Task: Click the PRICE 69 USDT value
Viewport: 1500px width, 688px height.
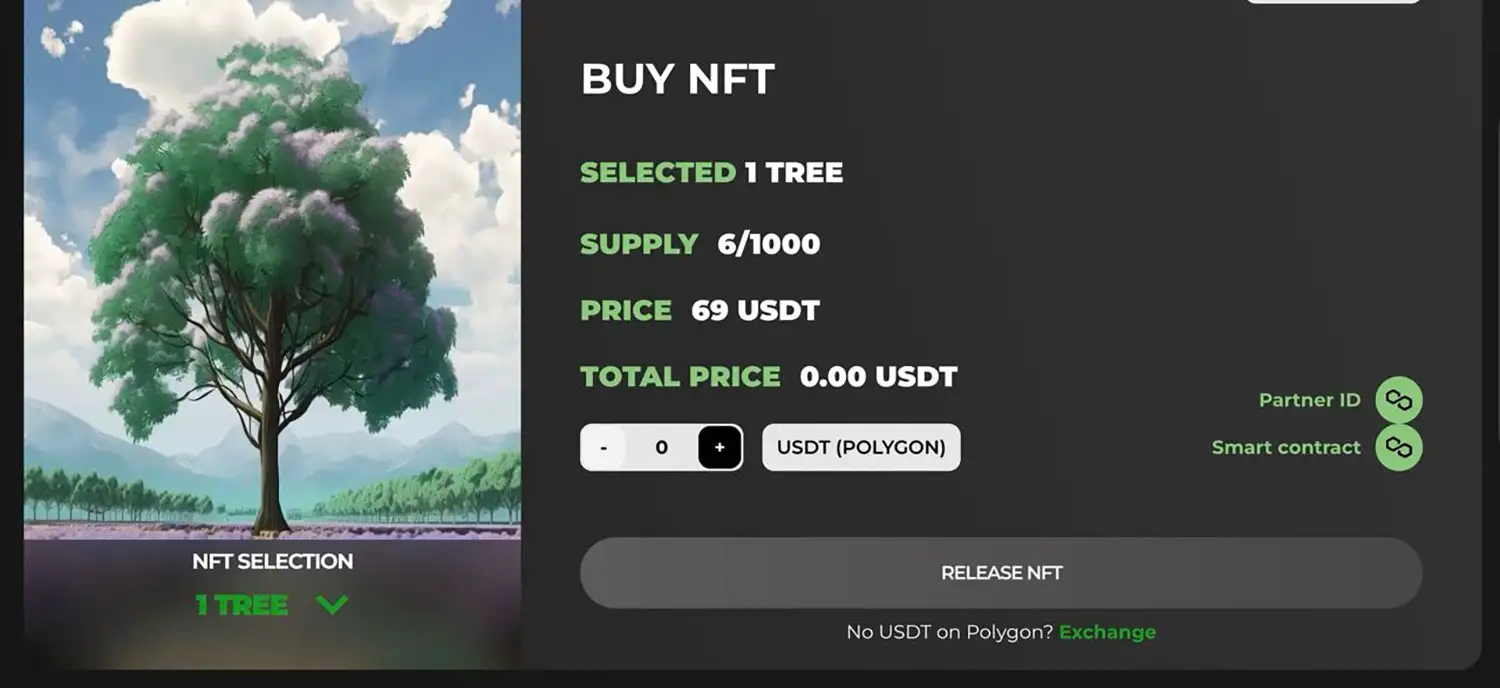Action: [755, 310]
